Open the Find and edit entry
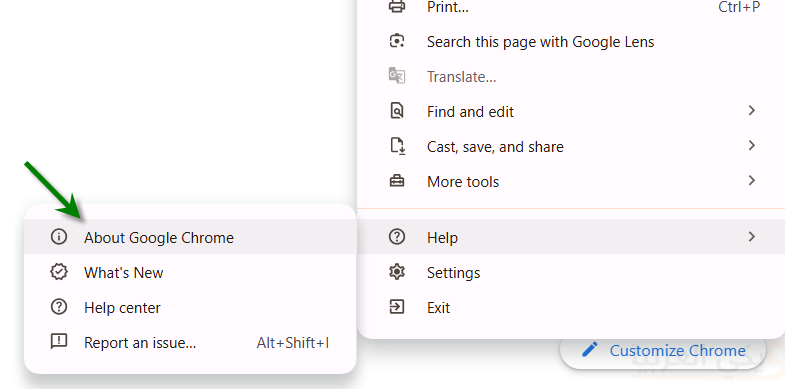Screen dimensions: 785x389 tap(571, 111)
